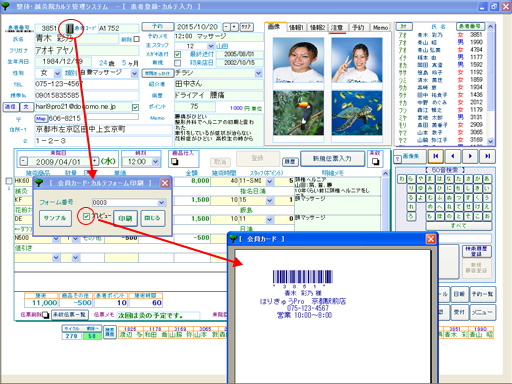Open the form number 0003 dropdown

click(x=162, y=202)
